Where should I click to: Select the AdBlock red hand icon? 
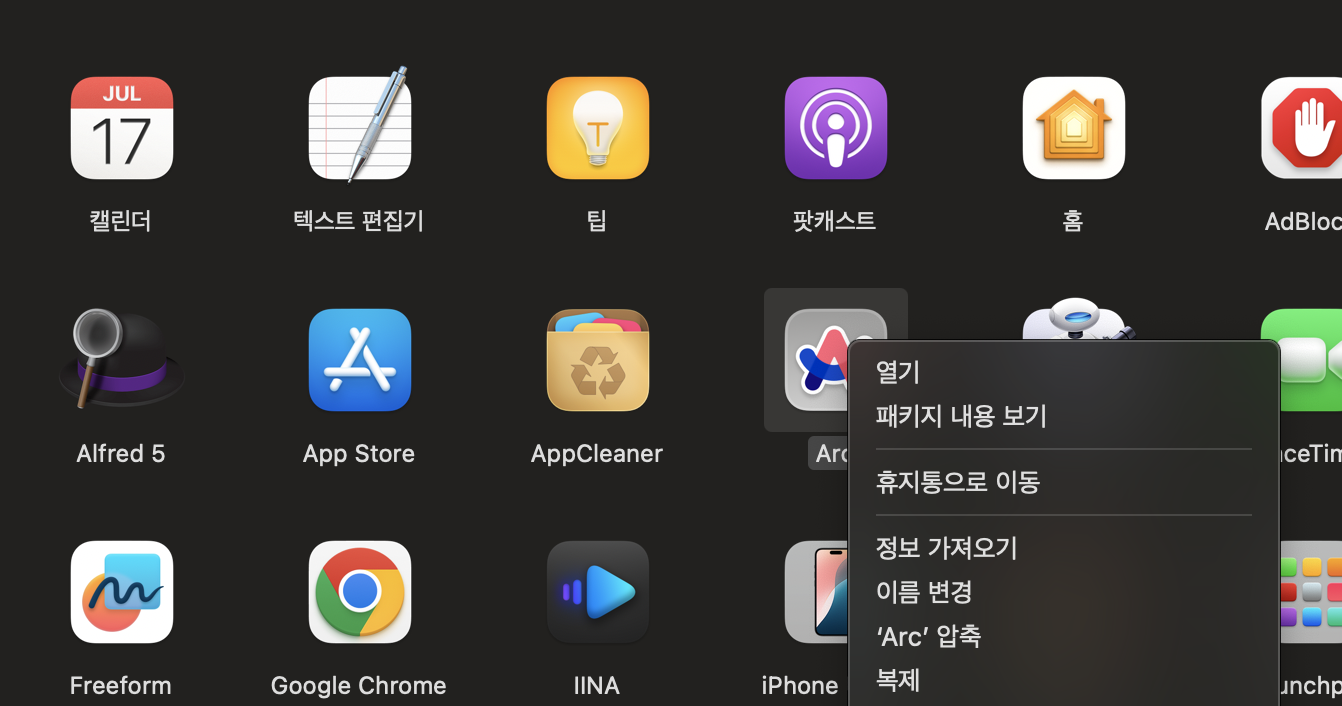pos(1301,128)
